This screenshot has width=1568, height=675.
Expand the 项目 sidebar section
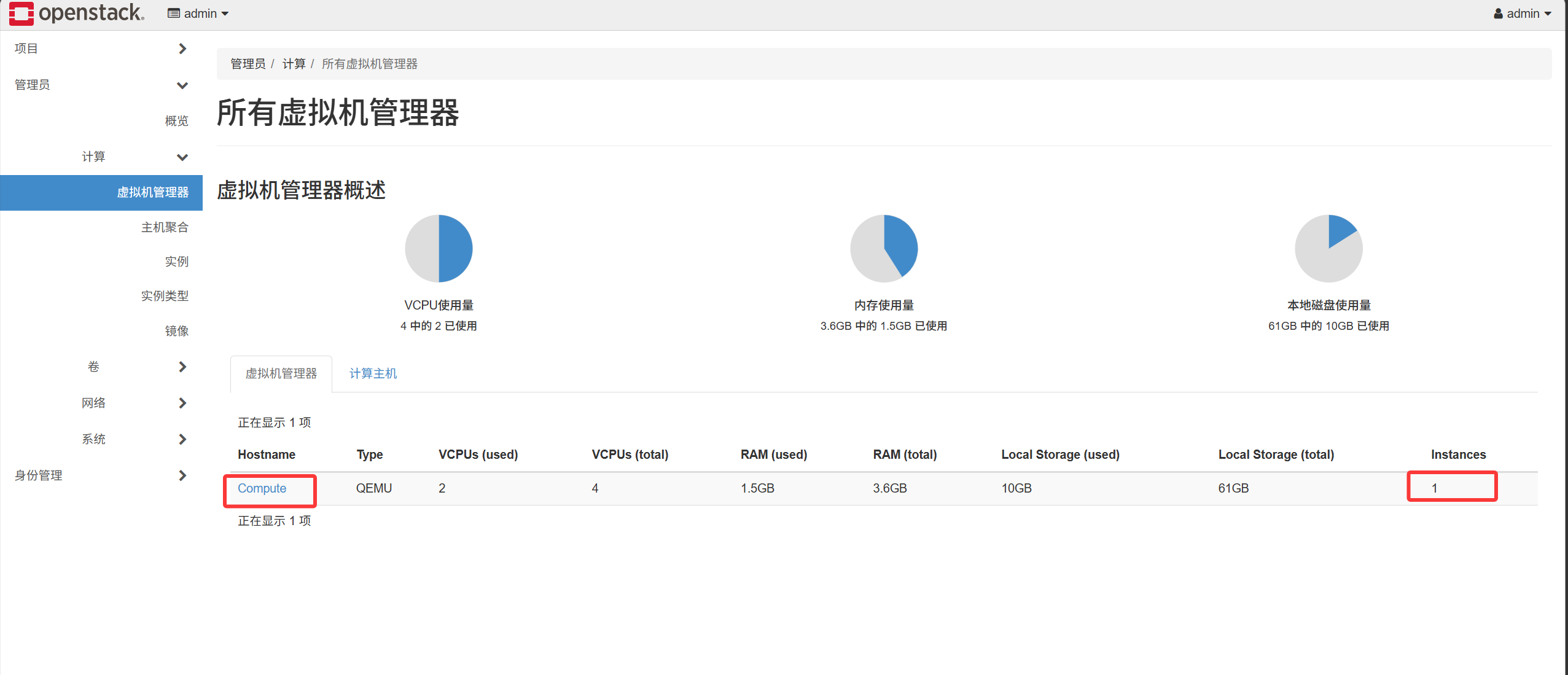[x=101, y=49]
